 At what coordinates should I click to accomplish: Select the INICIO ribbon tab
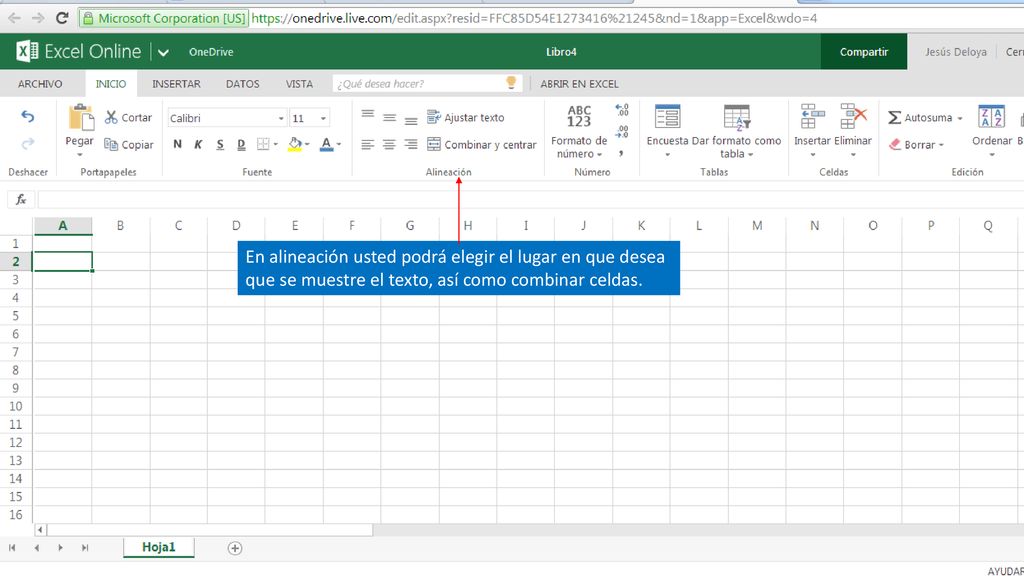point(111,84)
